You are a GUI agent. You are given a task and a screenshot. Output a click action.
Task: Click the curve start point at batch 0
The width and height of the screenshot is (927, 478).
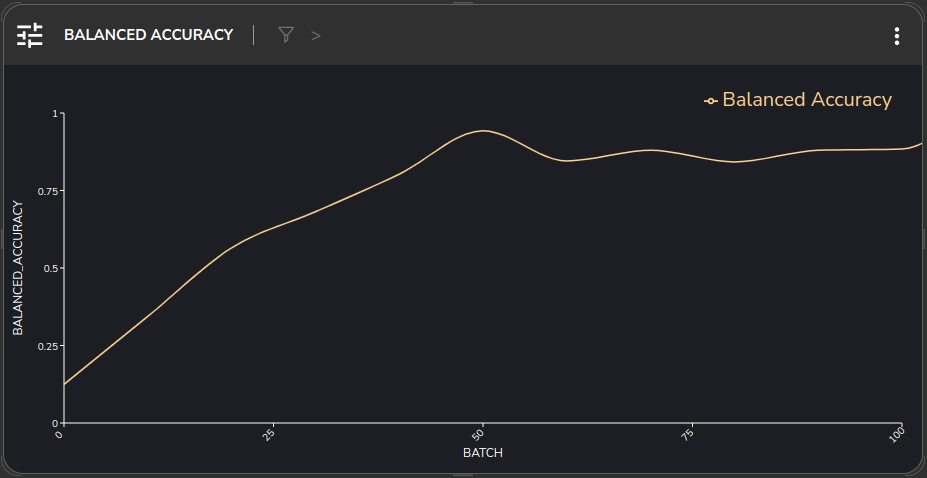64,384
